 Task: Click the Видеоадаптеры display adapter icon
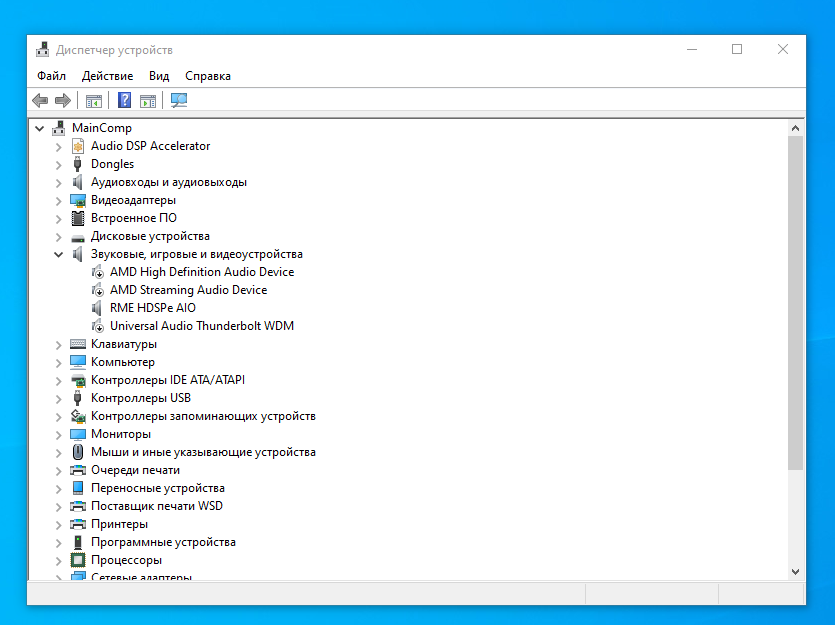click(x=78, y=200)
